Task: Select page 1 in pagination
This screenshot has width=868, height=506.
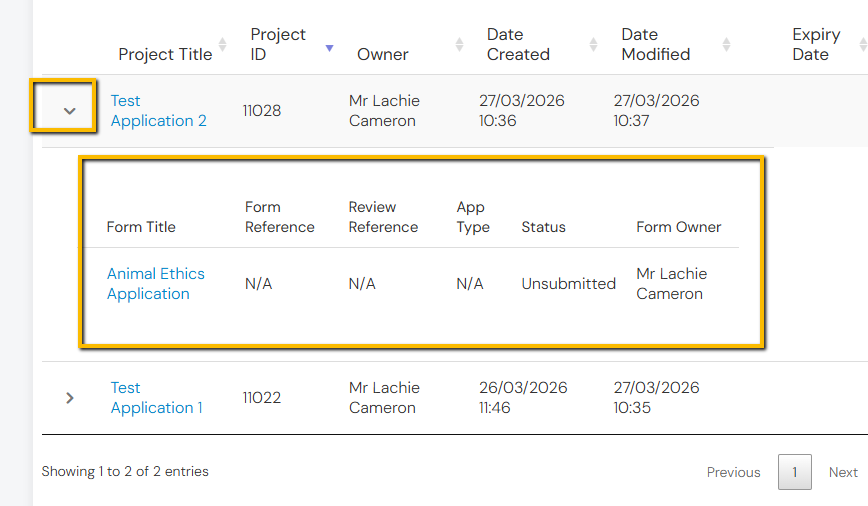Action: [x=795, y=472]
